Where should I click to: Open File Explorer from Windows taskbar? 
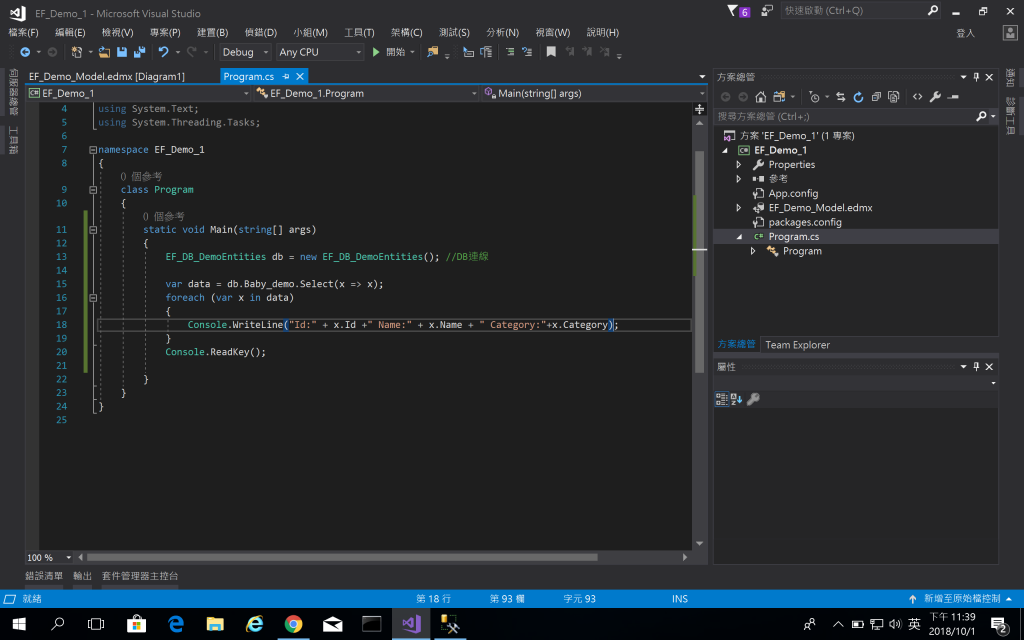(x=215, y=624)
